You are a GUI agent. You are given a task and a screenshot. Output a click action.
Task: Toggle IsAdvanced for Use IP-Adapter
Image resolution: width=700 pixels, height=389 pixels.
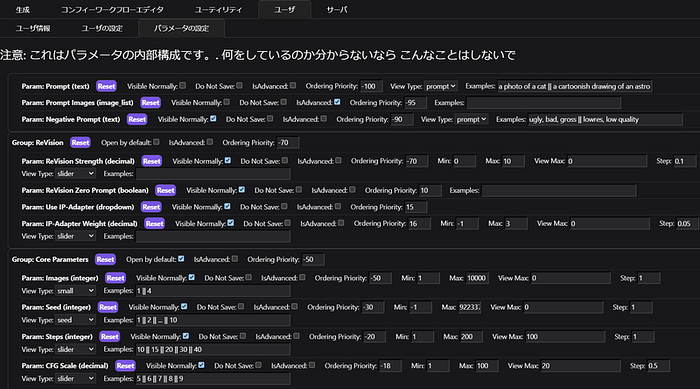338,206
